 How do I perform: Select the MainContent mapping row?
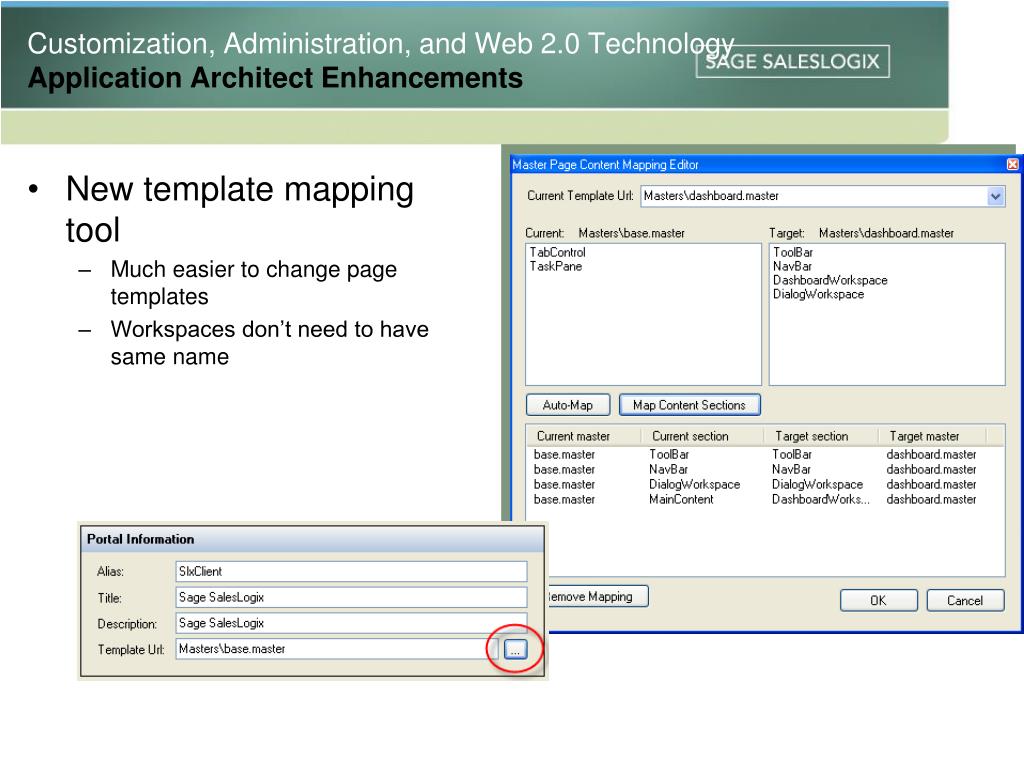(x=755, y=500)
